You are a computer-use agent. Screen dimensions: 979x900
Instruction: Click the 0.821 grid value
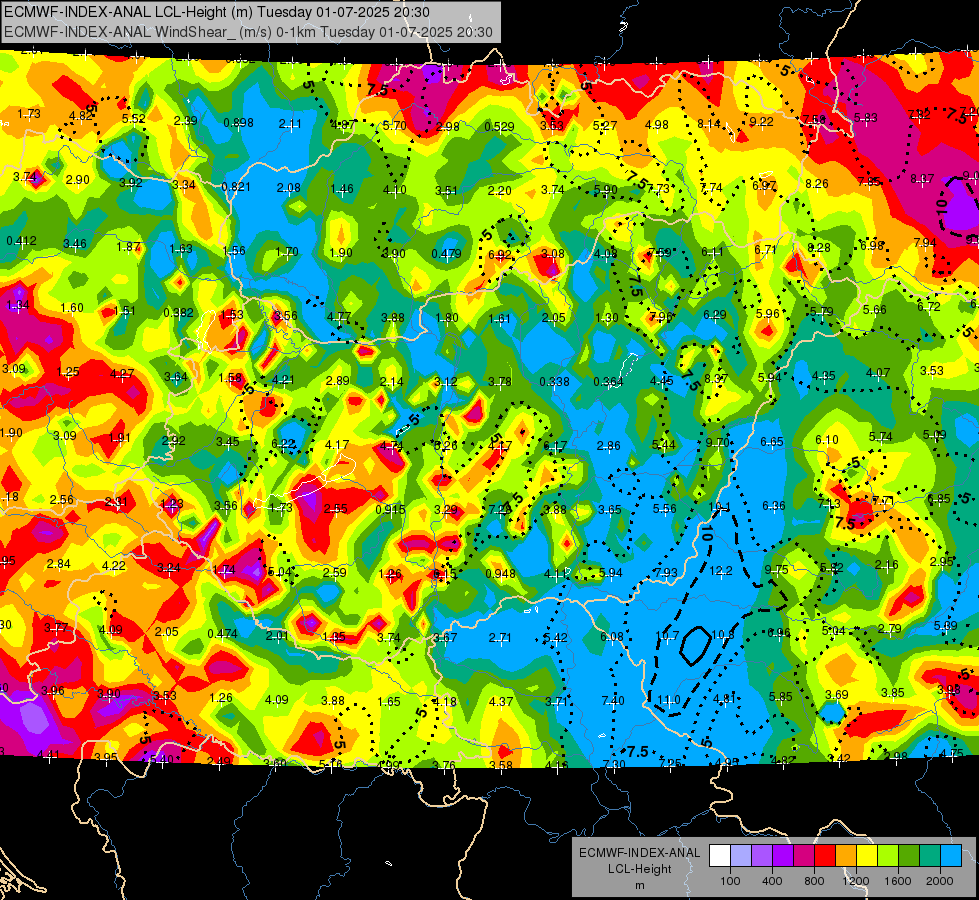(x=236, y=187)
